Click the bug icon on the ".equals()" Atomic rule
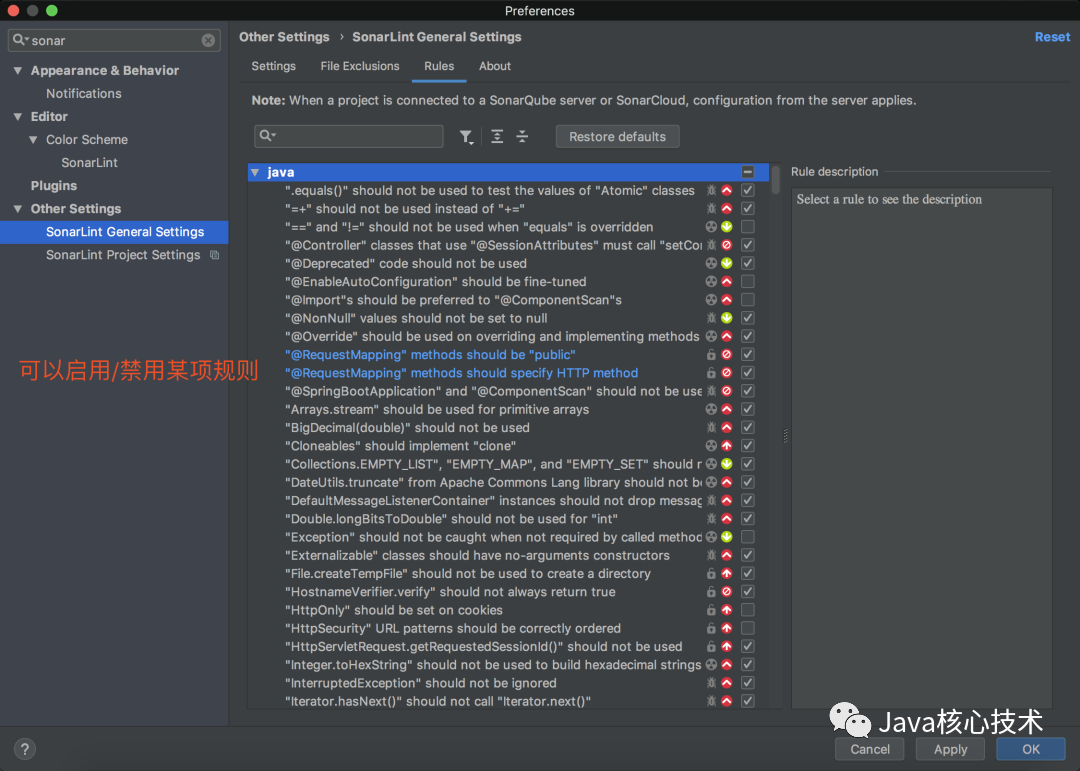Screen dimensions: 1080x771 pyautogui.click(x=712, y=190)
